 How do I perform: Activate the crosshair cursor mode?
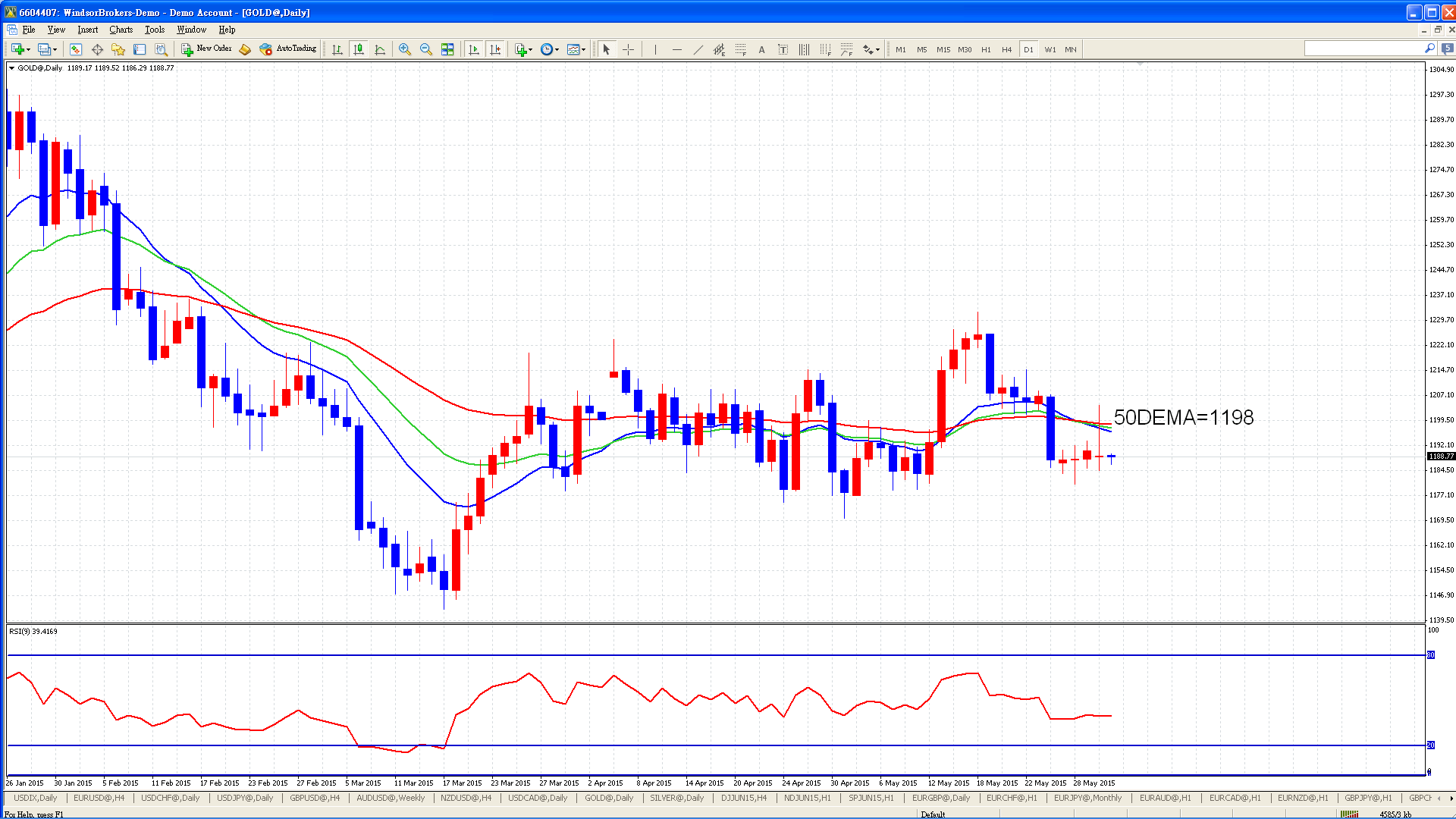pos(628,49)
